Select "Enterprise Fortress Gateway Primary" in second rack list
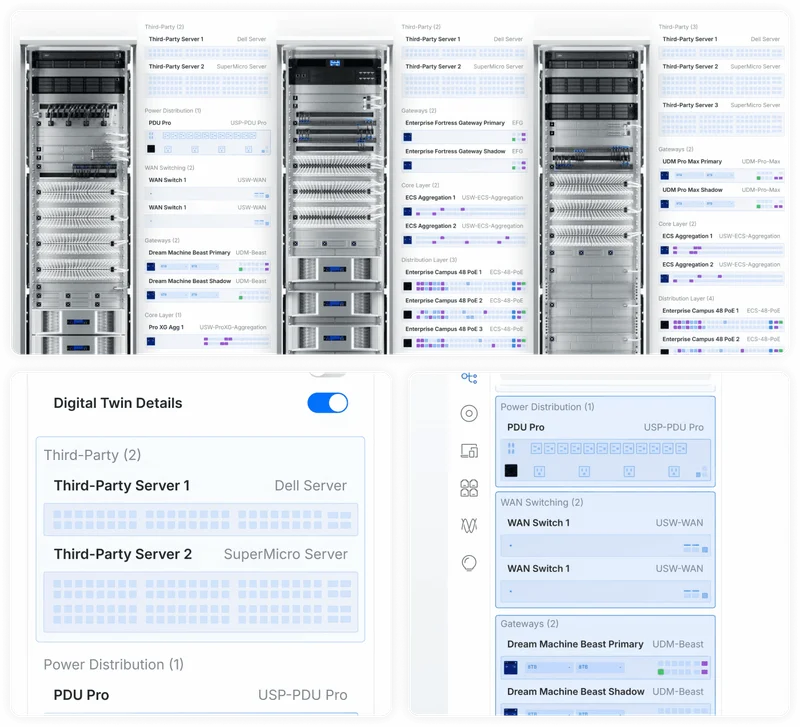 coord(455,123)
